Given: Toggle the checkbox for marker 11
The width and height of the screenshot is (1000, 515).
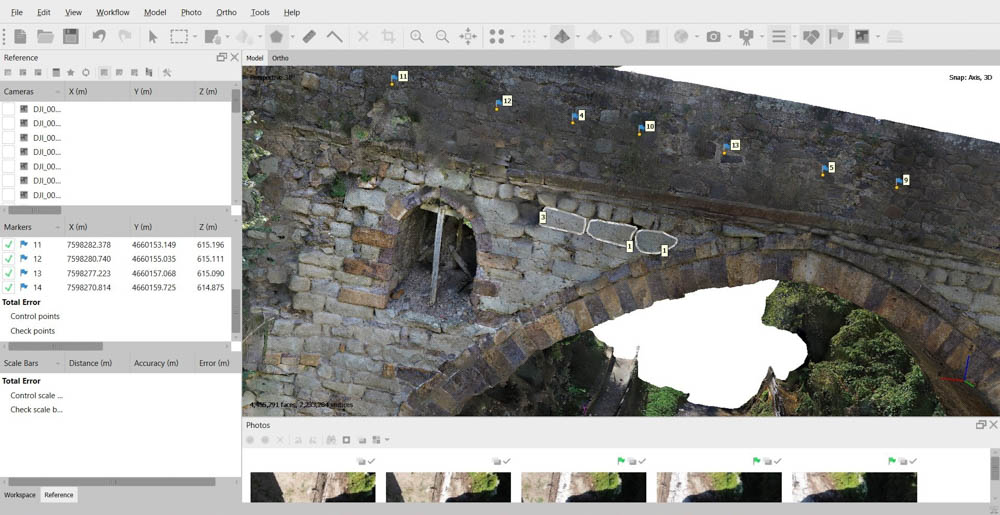Looking at the screenshot, I should tap(9, 245).
